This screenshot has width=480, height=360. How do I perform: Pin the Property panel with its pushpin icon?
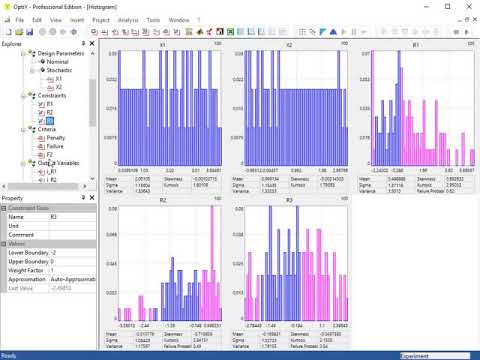83,198
